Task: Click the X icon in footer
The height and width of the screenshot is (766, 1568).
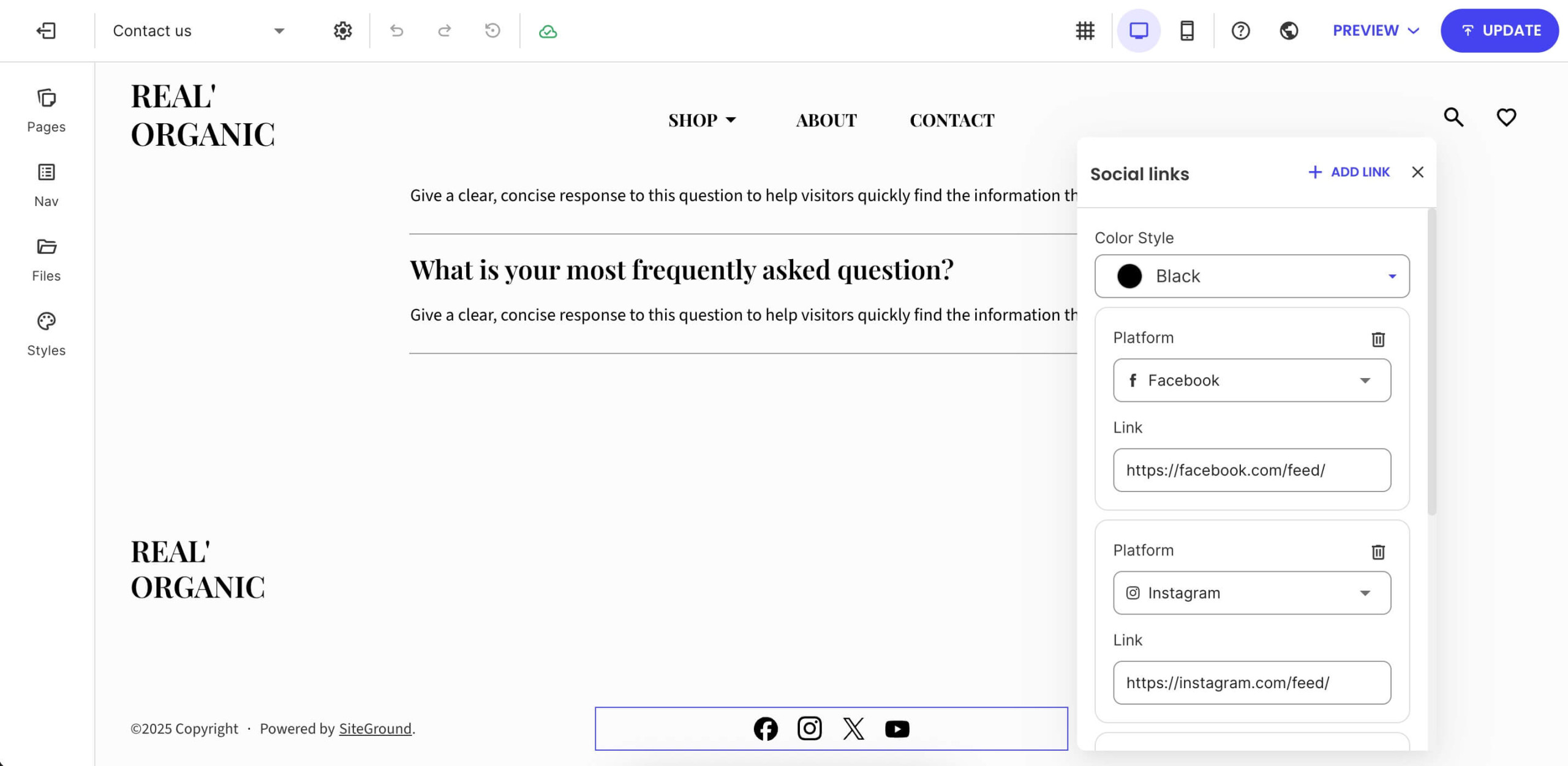Action: point(853,729)
